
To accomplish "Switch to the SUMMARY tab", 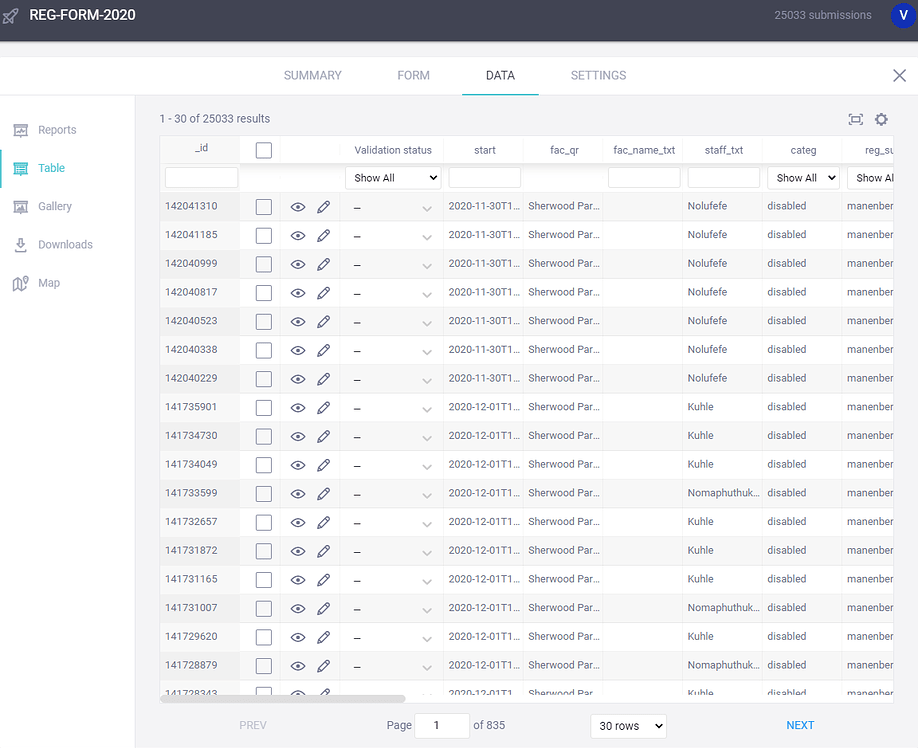I will [x=312, y=75].
